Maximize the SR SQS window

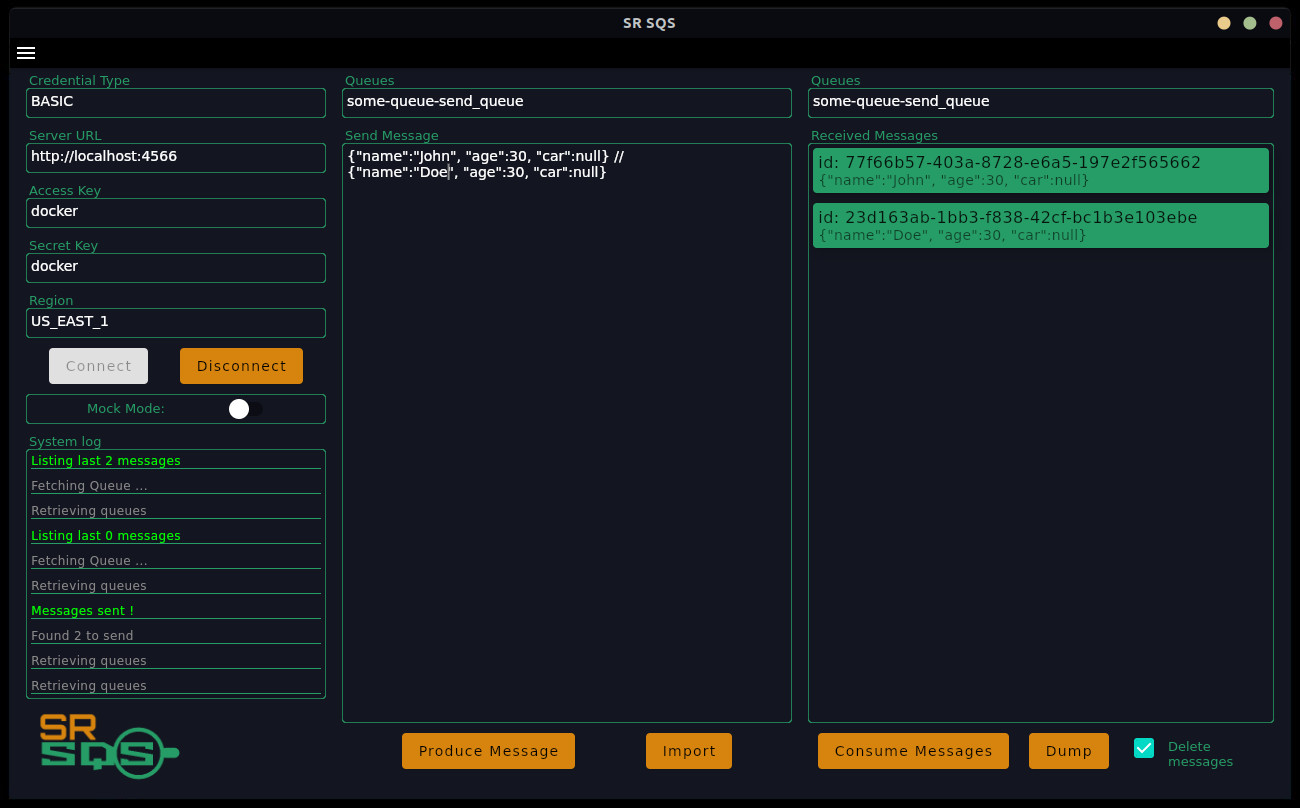point(1250,23)
